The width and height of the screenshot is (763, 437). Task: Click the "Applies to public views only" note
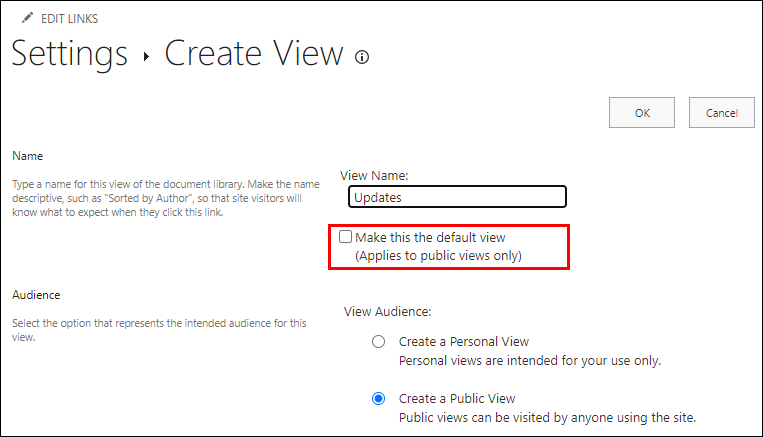(x=438, y=255)
